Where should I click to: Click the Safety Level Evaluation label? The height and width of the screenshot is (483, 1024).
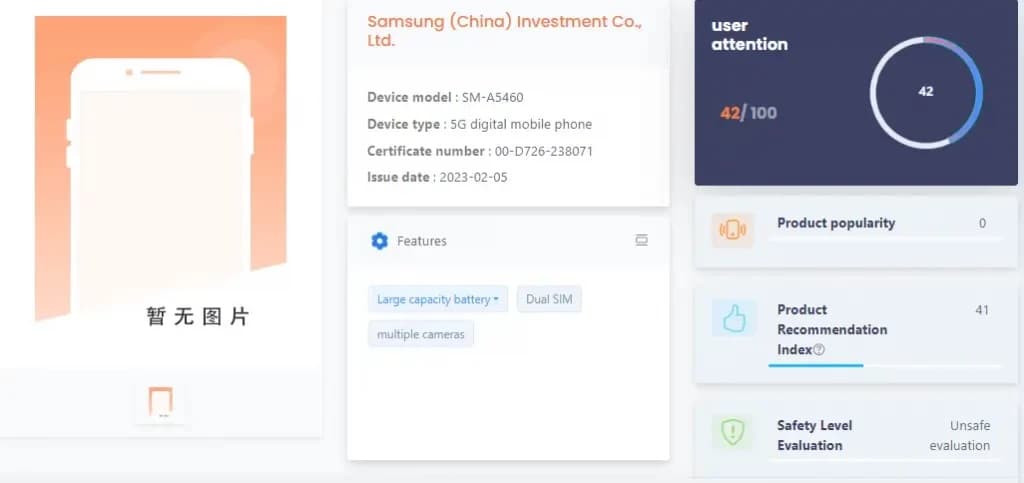(x=814, y=435)
